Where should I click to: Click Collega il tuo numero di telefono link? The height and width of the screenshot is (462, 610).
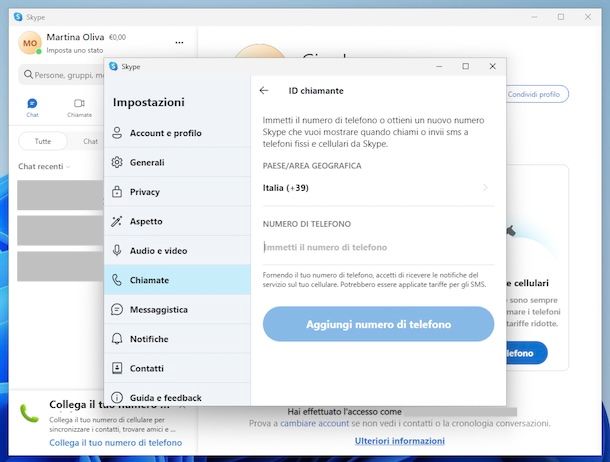[116, 443]
